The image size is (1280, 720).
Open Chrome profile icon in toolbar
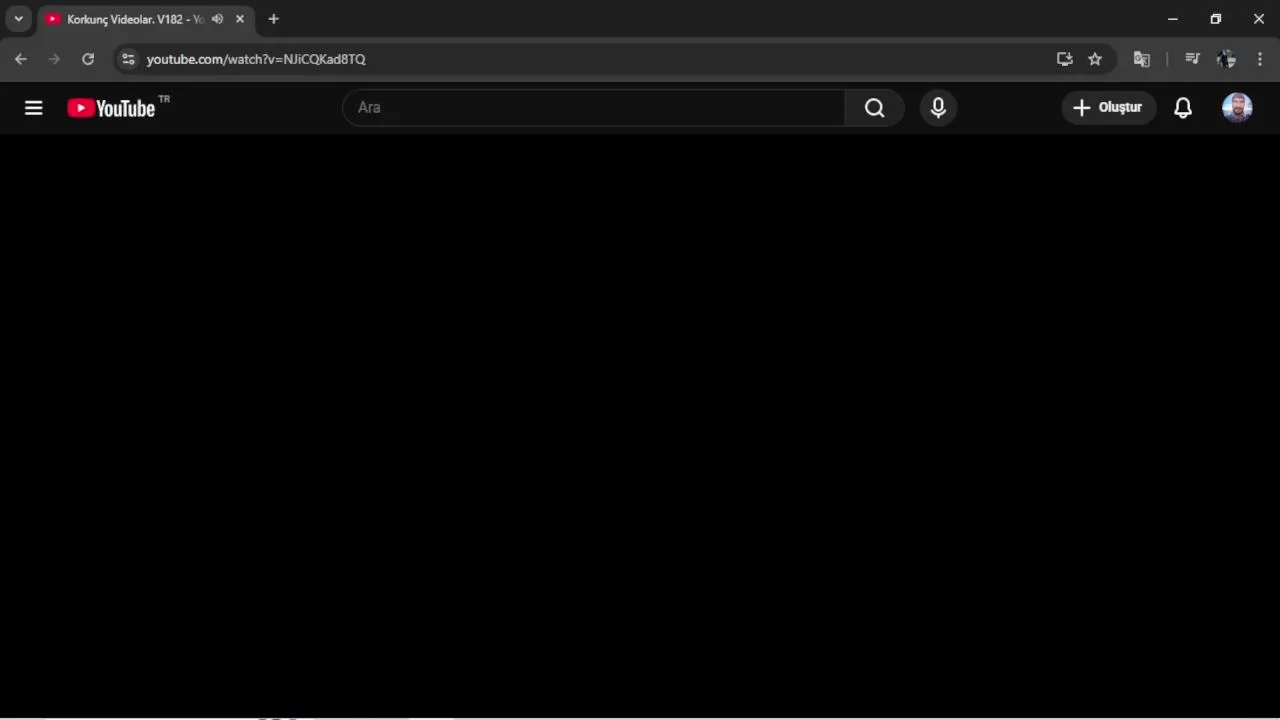pyautogui.click(x=1226, y=59)
